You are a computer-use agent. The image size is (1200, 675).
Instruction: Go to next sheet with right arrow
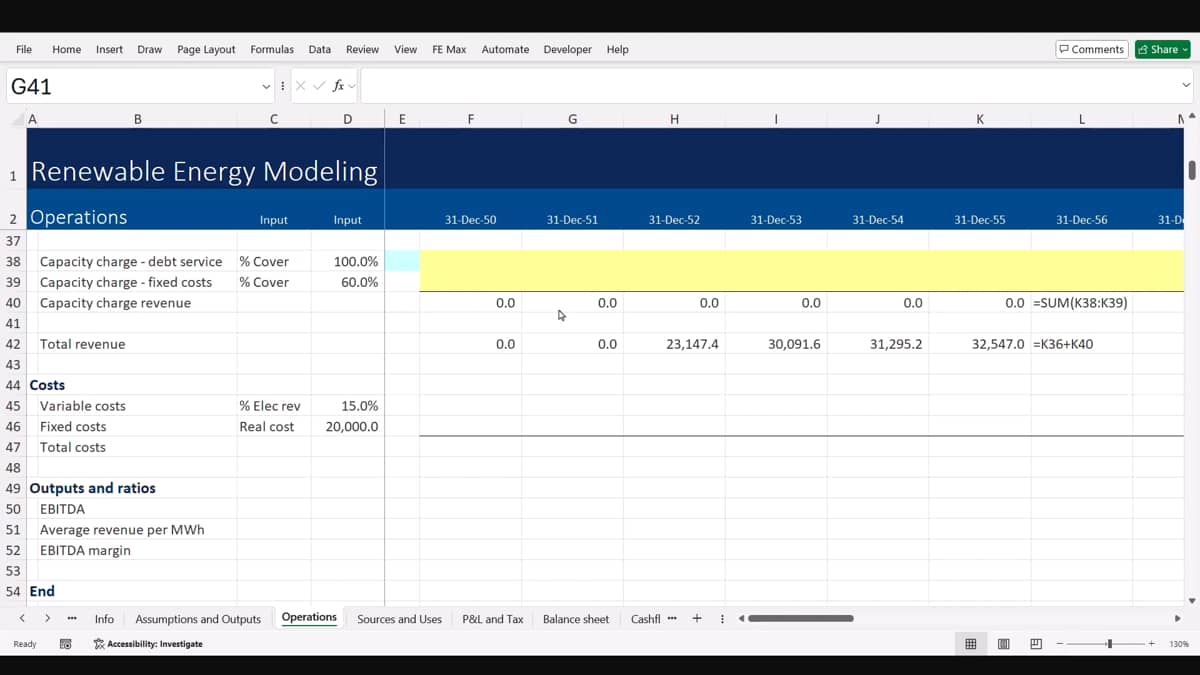[x=47, y=618]
